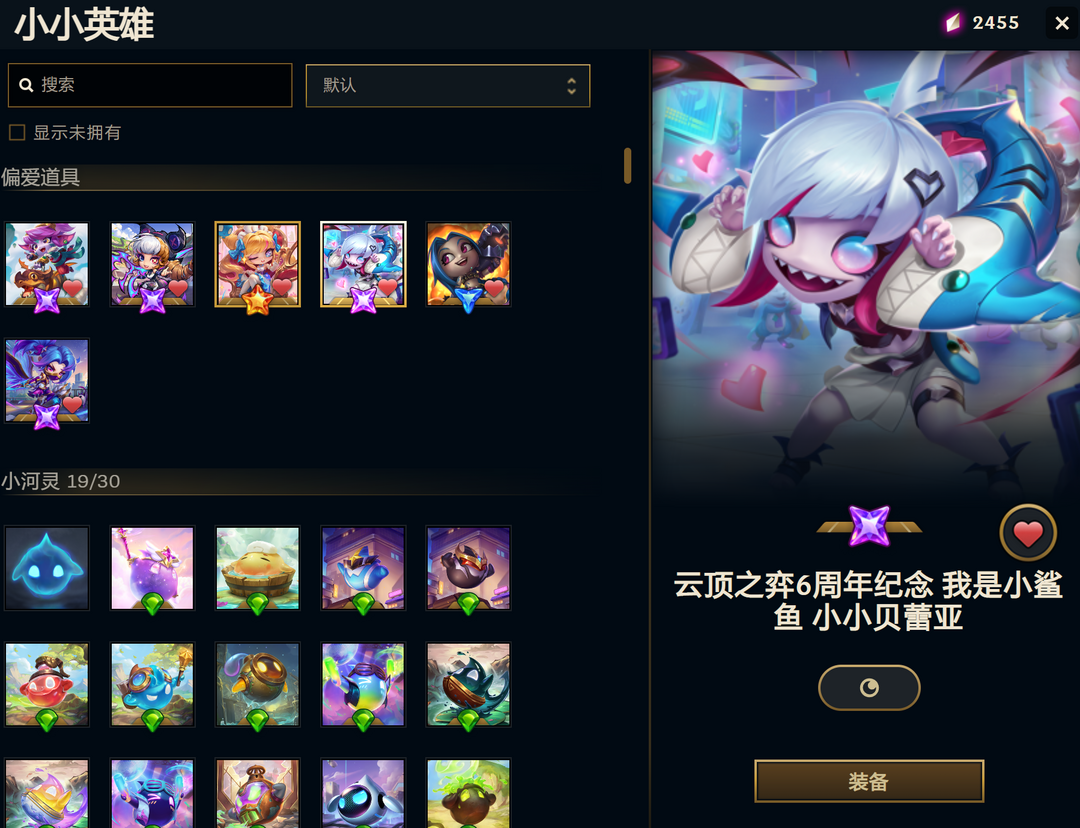Enable the 显示未拥有 checkbox
1080x828 pixels.
(x=17, y=132)
